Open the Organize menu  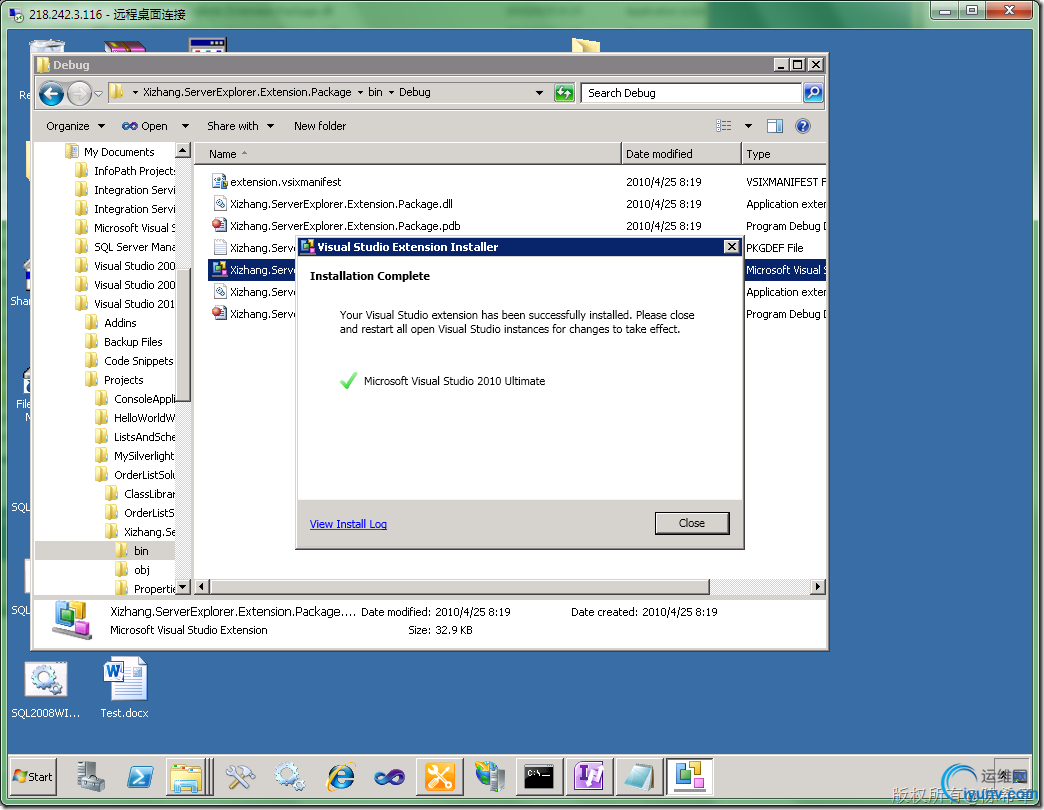tap(75, 126)
